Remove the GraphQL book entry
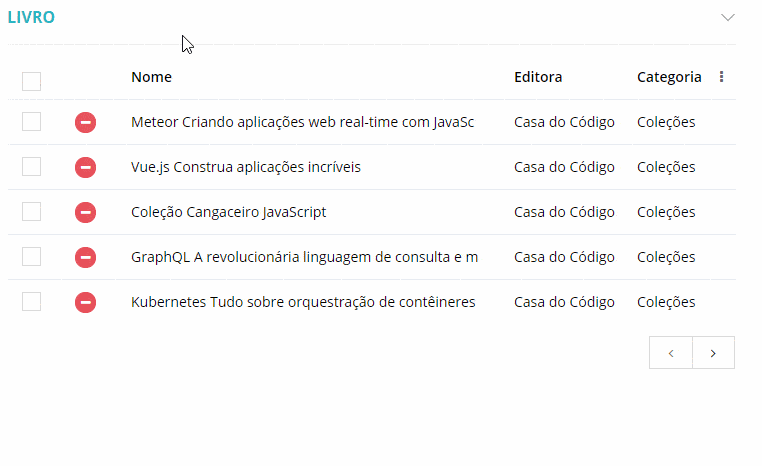The image size is (762, 466). pos(85,257)
